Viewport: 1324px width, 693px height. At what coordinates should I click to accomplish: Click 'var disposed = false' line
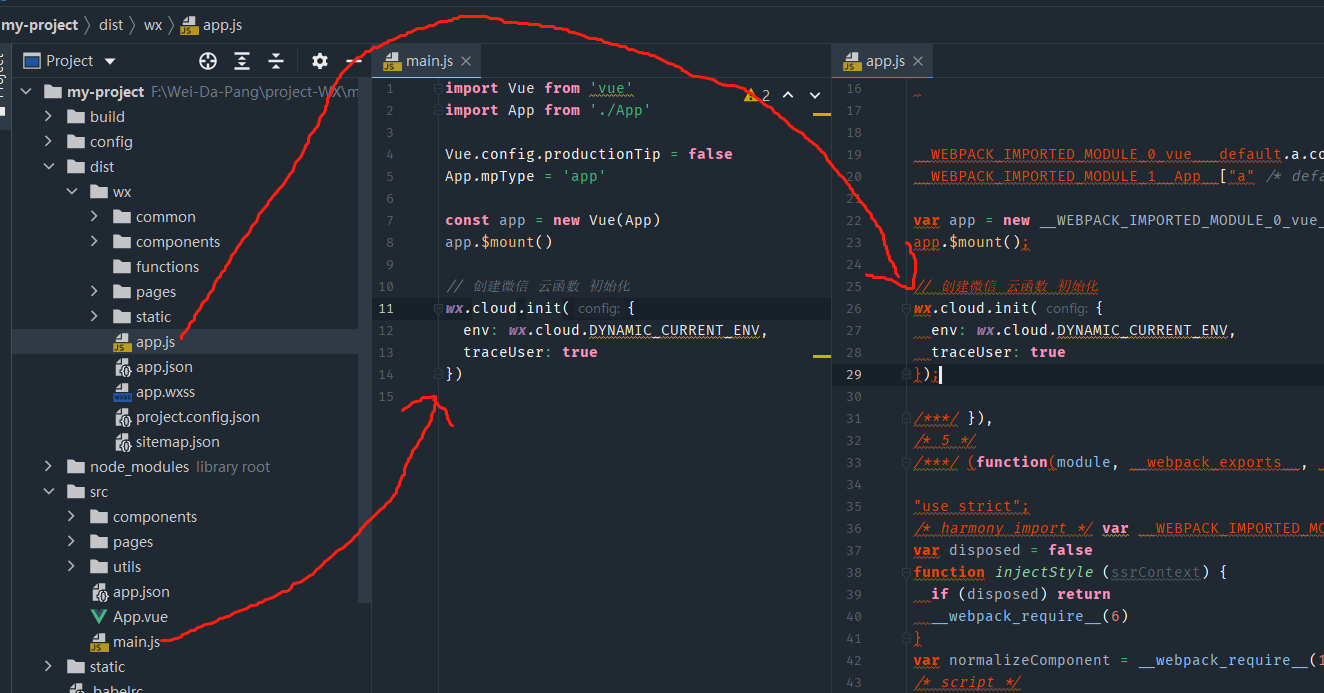1003,550
